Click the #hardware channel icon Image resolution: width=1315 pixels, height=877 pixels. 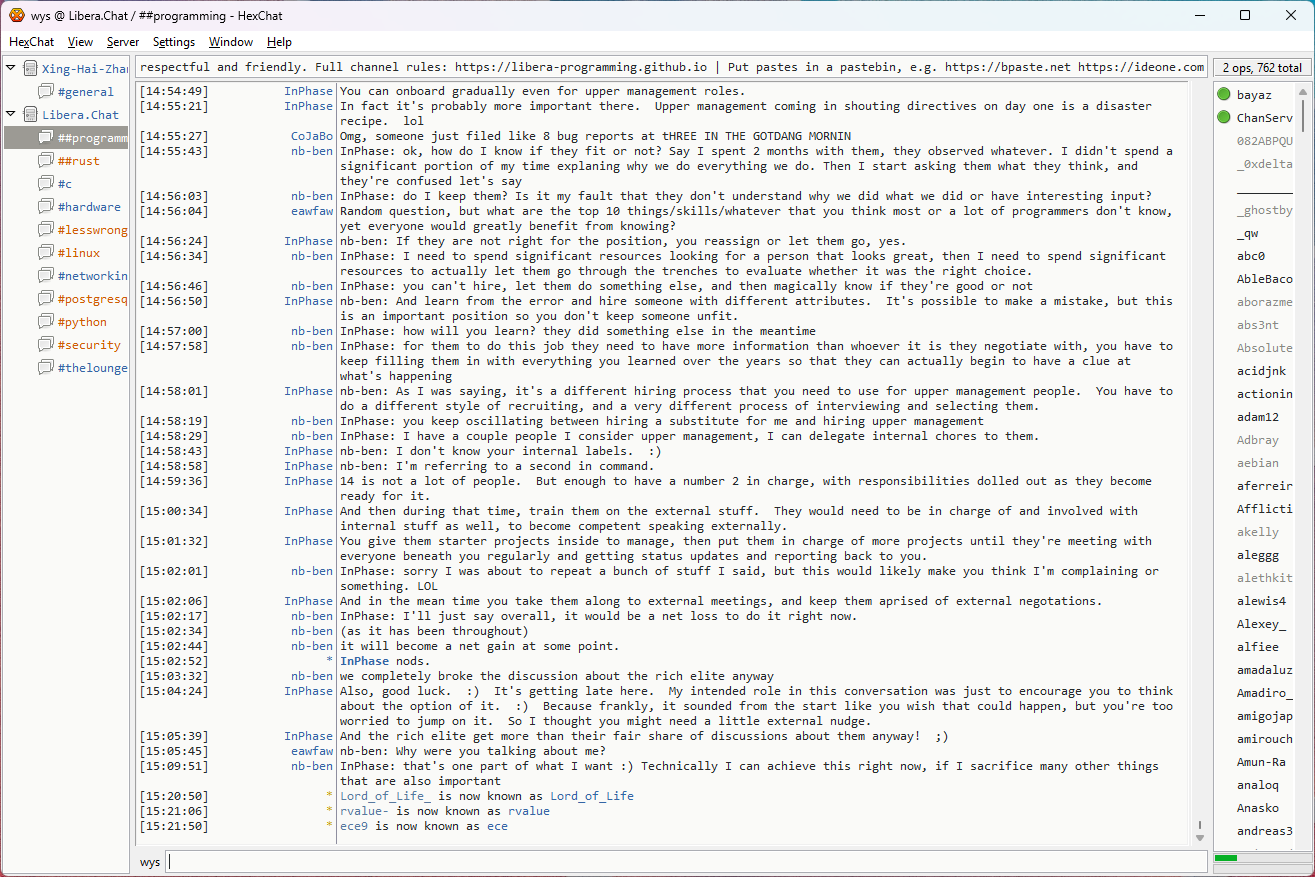[x=46, y=207]
